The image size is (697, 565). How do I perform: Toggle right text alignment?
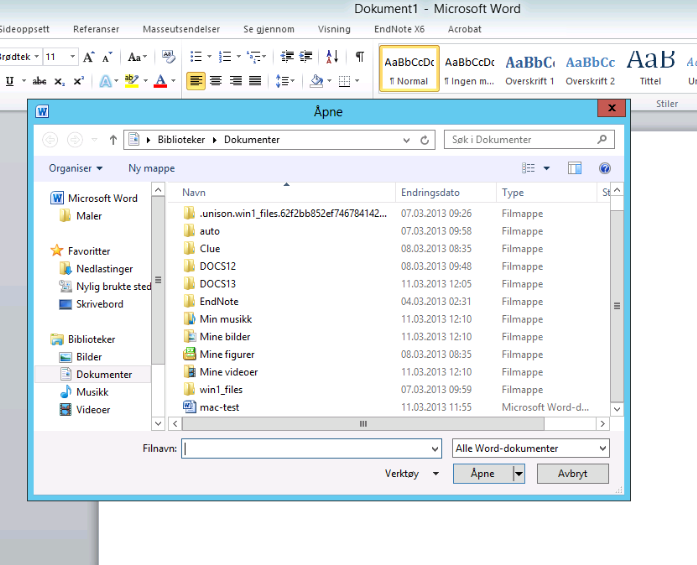(236, 81)
